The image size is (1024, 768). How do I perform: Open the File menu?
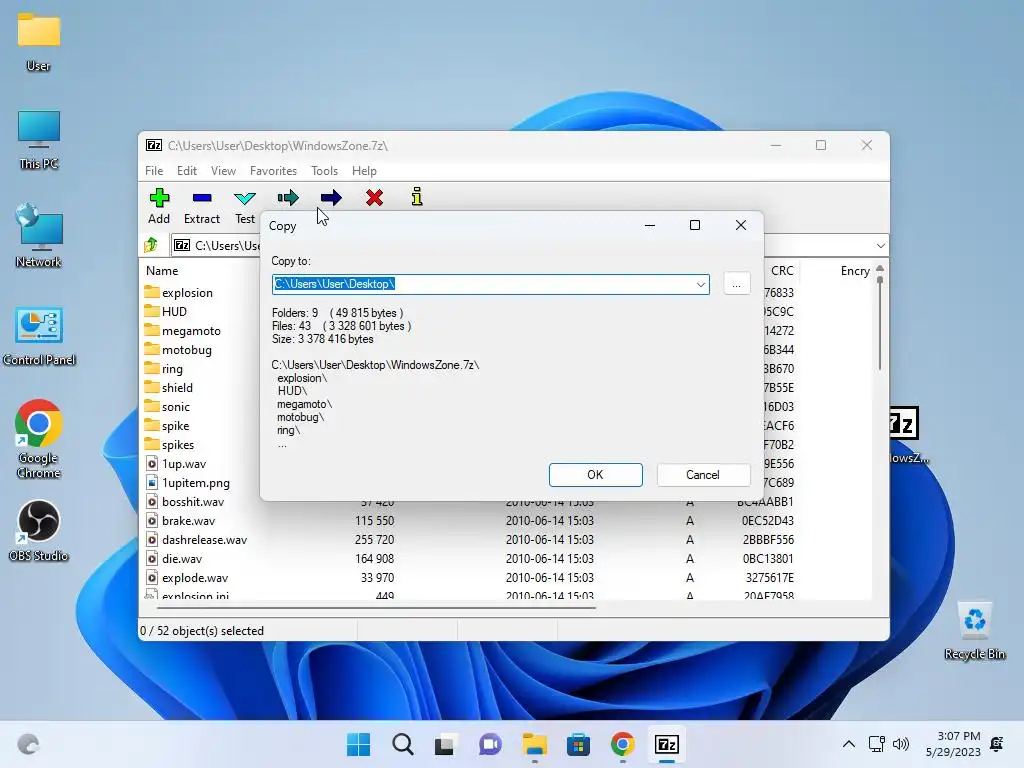pyautogui.click(x=154, y=170)
